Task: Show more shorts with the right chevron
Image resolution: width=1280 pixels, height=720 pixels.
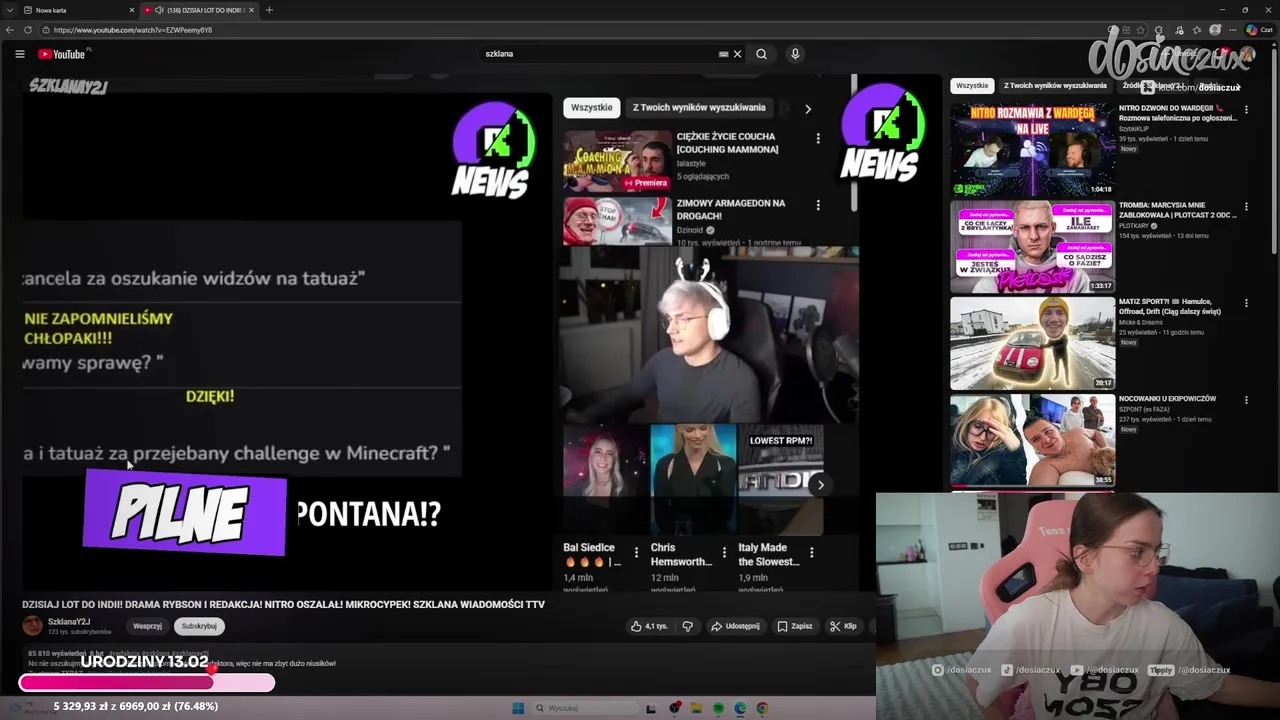Action: point(820,485)
